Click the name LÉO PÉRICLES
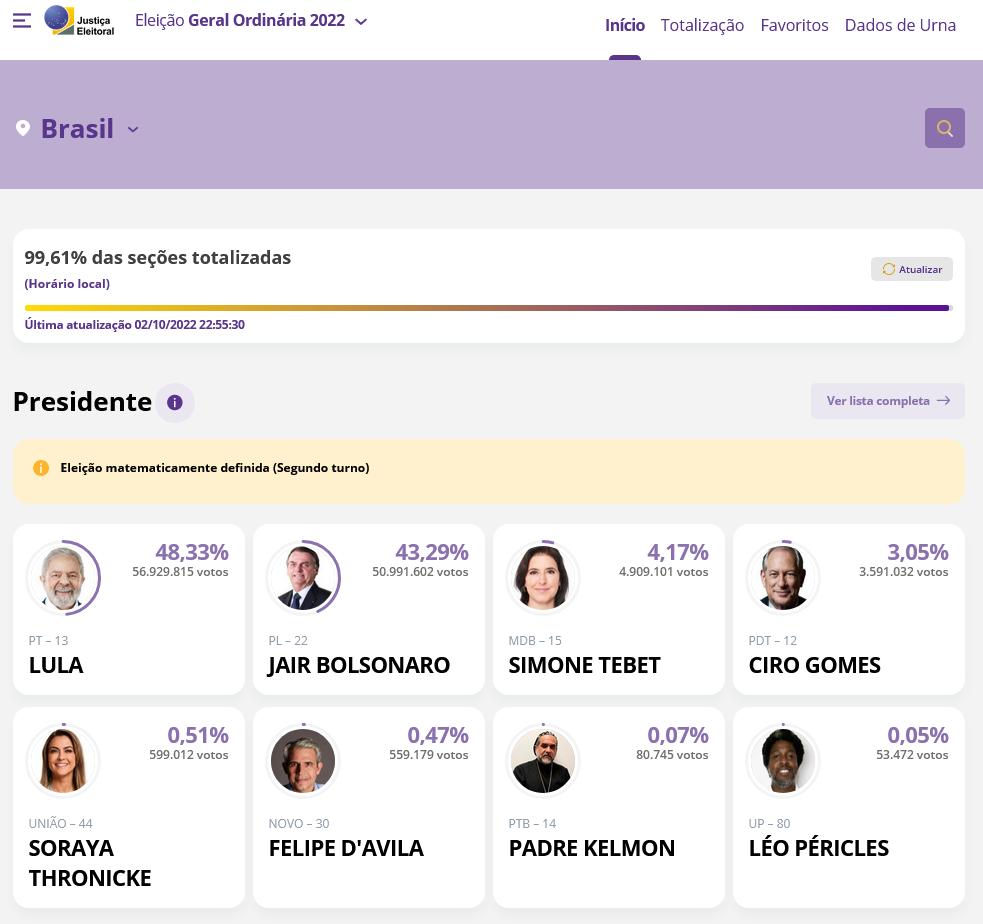The image size is (983, 924). pyautogui.click(x=819, y=848)
